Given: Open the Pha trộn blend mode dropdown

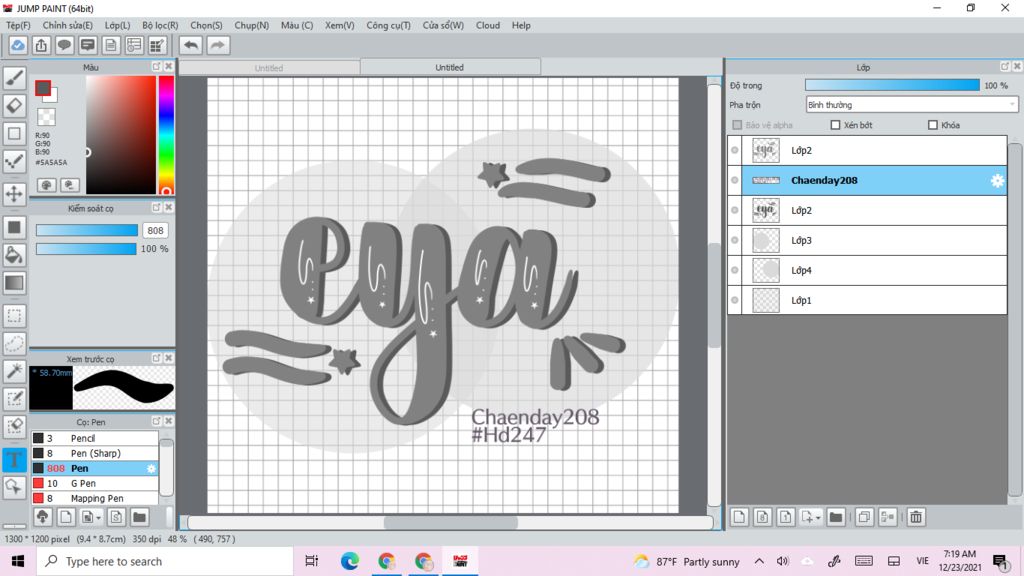Looking at the screenshot, I should [x=912, y=104].
